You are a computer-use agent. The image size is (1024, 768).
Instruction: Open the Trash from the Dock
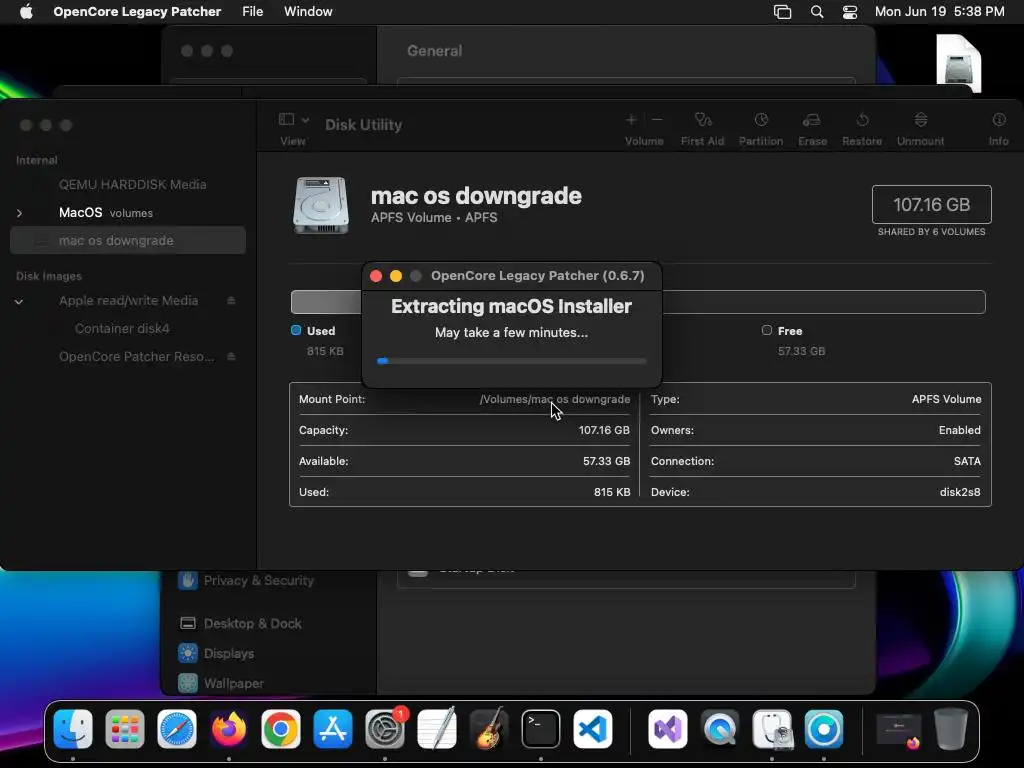pos(951,729)
